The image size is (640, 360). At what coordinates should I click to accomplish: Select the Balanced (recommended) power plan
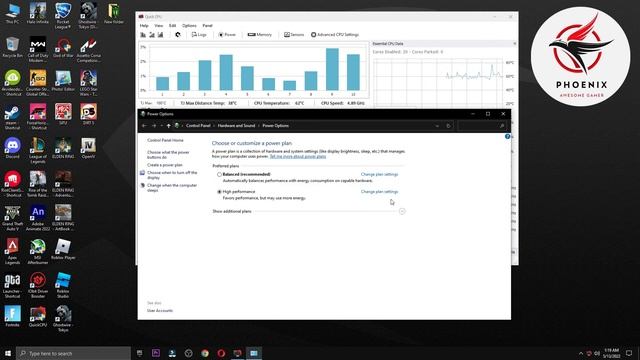pyautogui.click(x=219, y=174)
